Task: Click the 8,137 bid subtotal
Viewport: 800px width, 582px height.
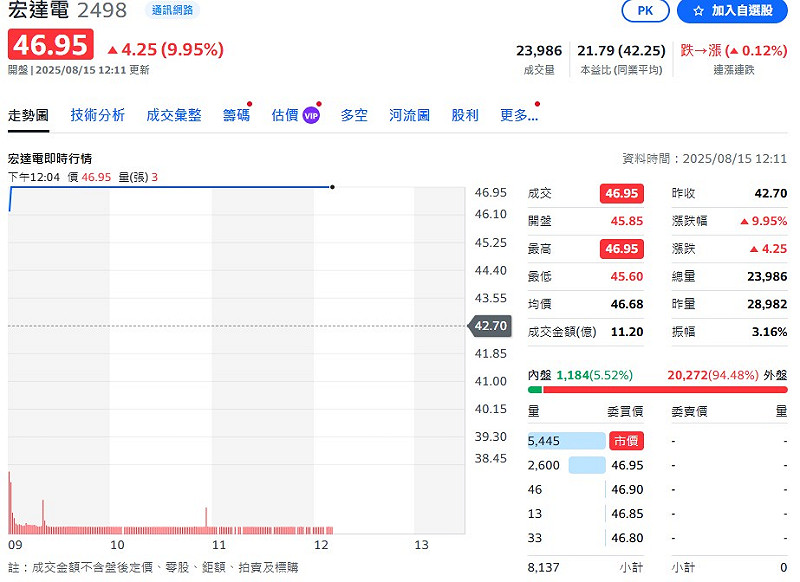Action: 543,568
